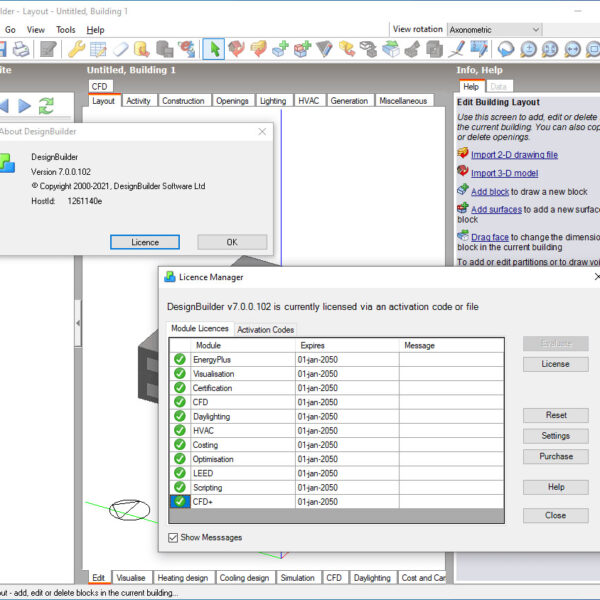Click OK in the About DesignBuilder dialog
Viewport: 600px width, 600px height.
(x=232, y=242)
